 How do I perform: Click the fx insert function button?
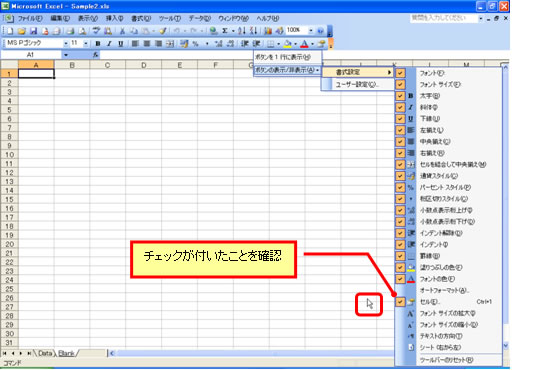(95, 55)
